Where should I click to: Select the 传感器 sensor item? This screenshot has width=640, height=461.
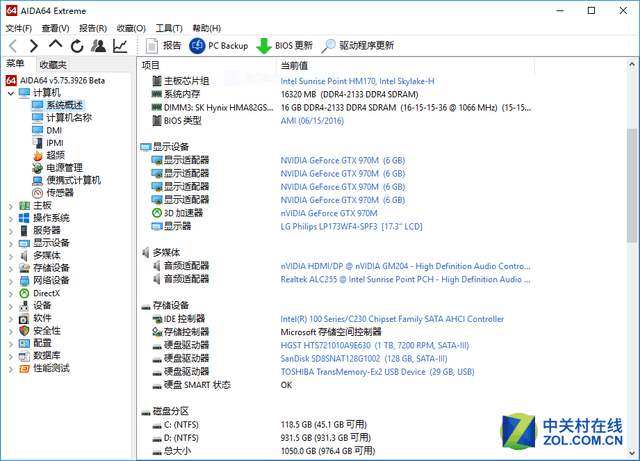(x=53, y=193)
